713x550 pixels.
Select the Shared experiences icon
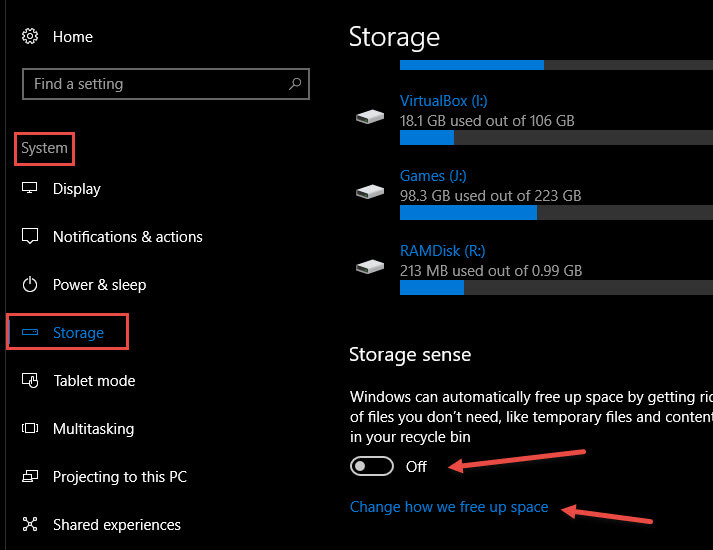pyautogui.click(x=30, y=524)
